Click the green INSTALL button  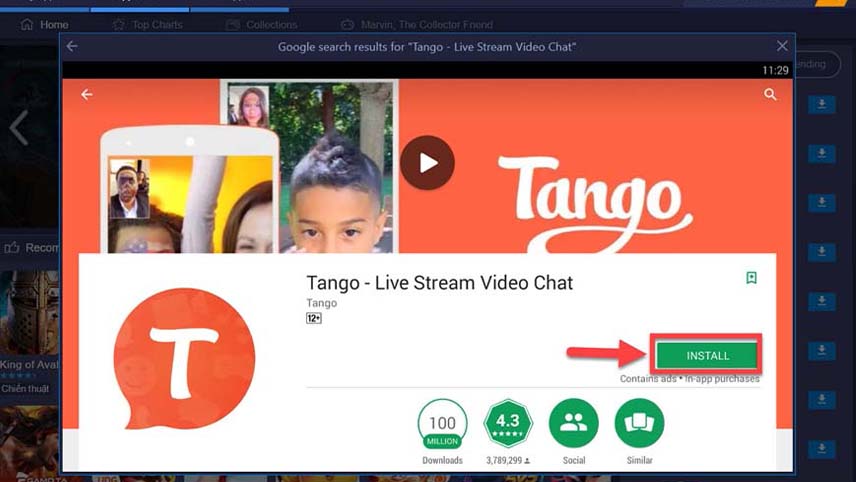point(707,355)
